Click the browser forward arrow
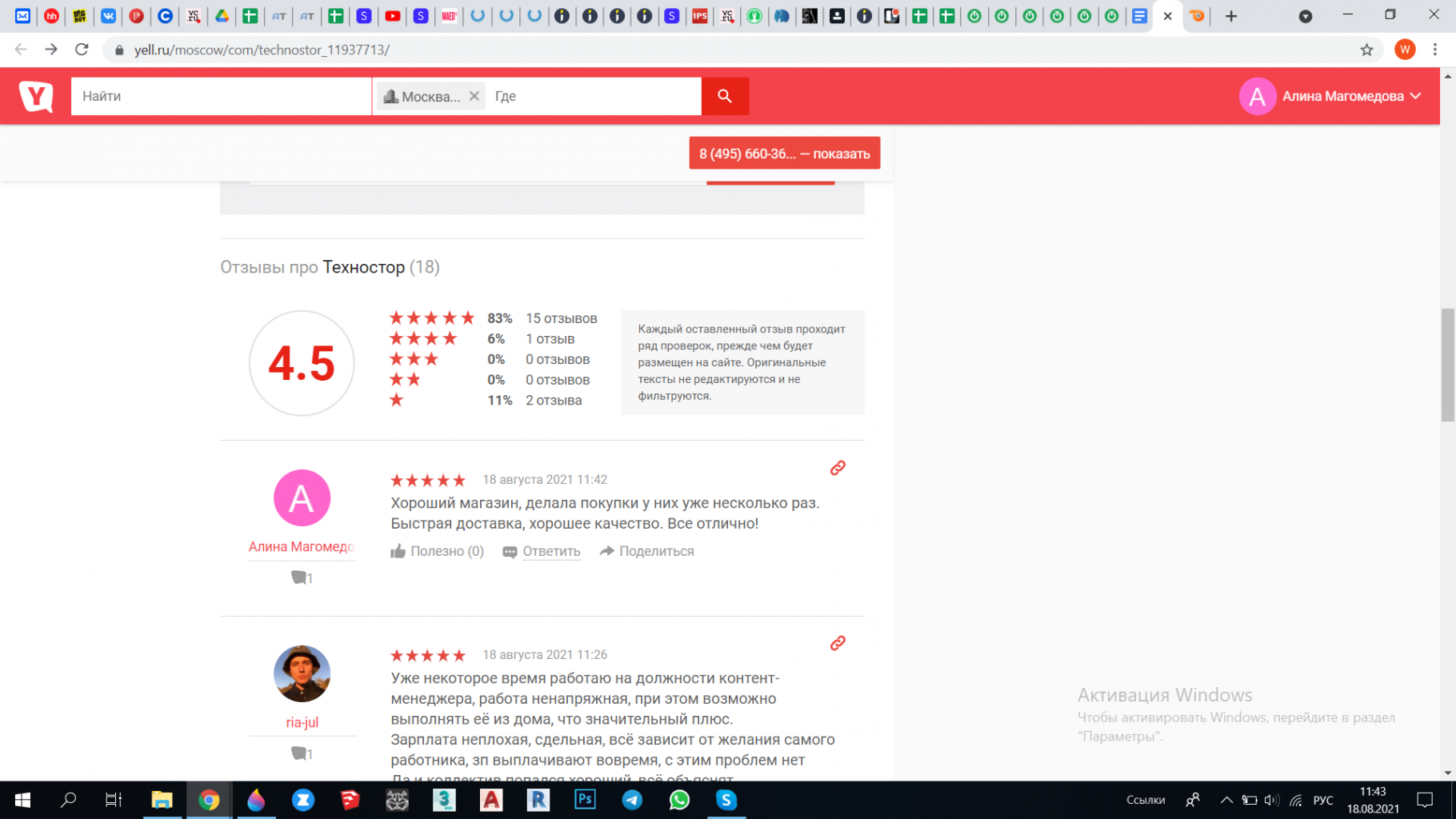 pyautogui.click(x=51, y=50)
